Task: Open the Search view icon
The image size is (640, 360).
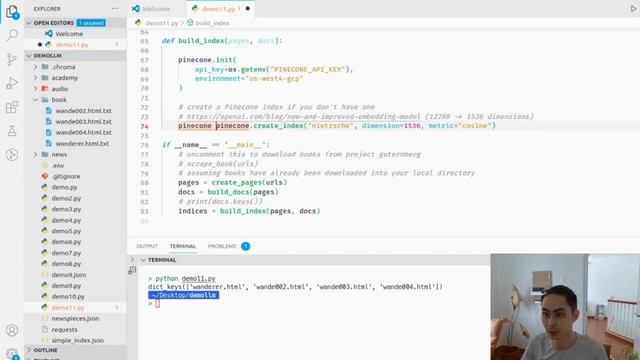Action: (12, 35)
